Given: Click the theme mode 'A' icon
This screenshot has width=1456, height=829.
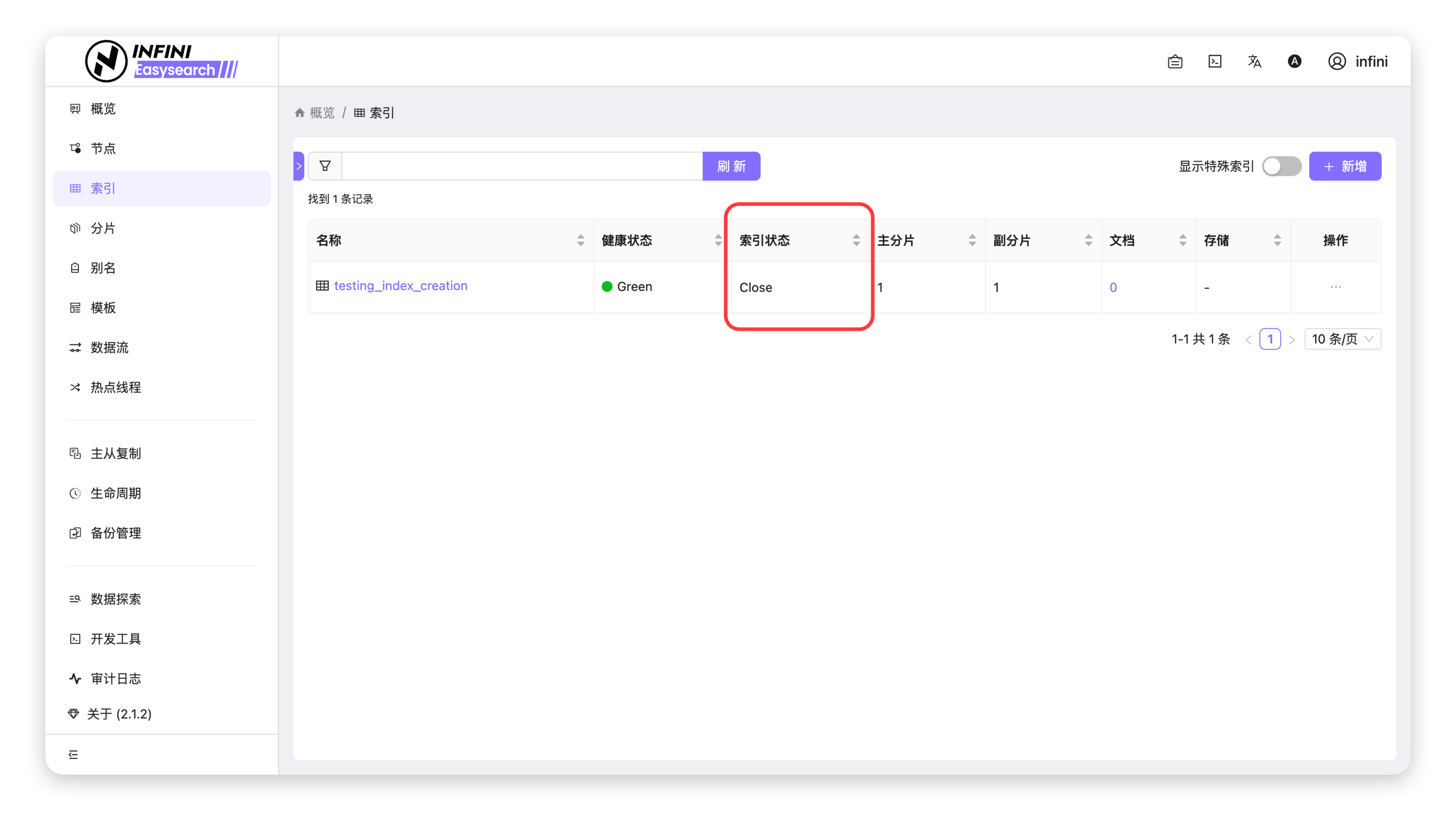Looking at the screenshot, I should (1294, 62).
